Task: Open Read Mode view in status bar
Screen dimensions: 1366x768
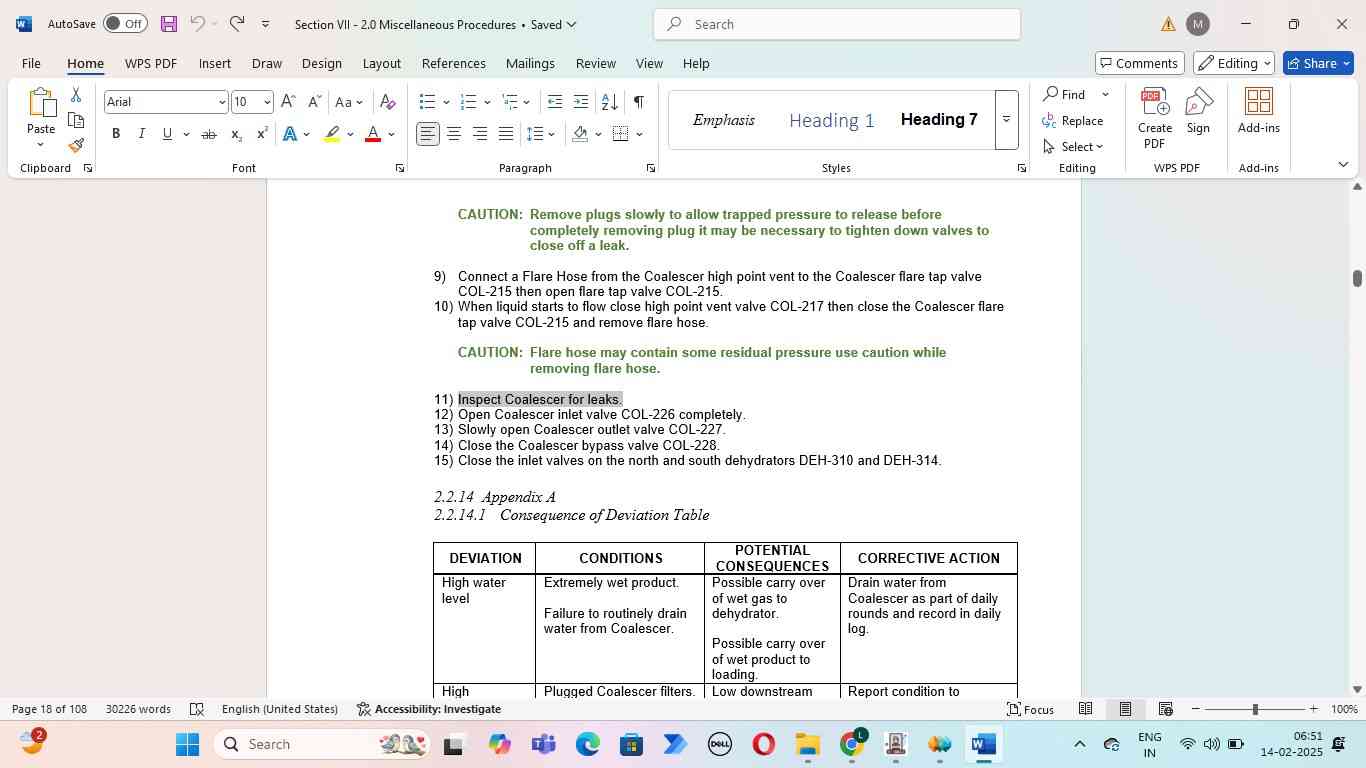Action: pyautogui.click(x=1085, y=709)
